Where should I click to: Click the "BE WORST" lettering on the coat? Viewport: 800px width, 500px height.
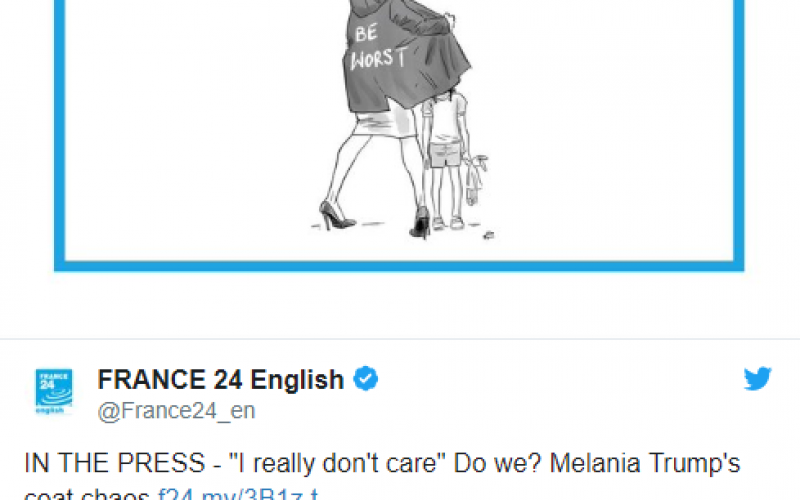tap(377, 47)
